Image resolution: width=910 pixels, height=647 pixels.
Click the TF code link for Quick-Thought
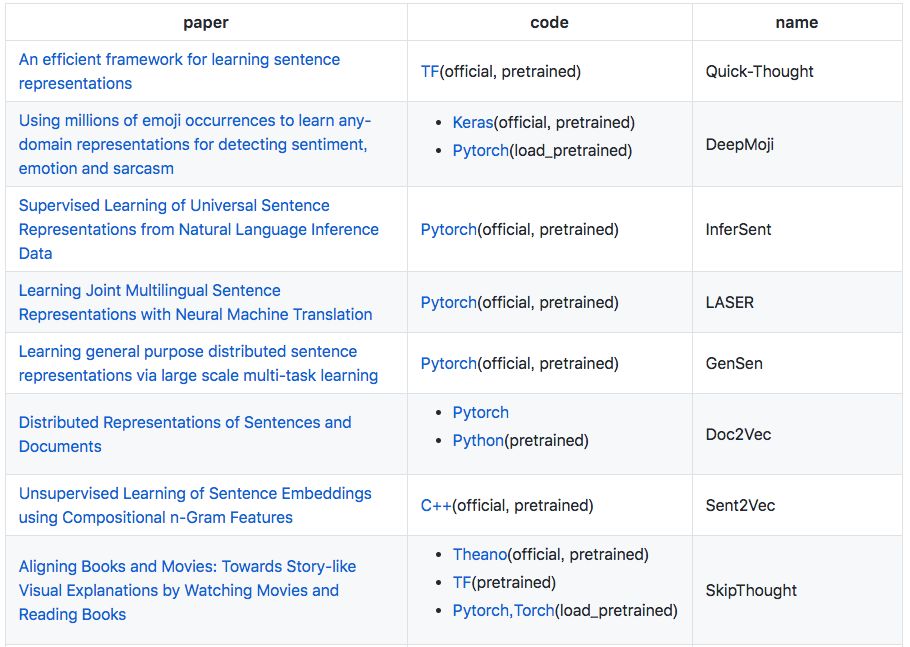[430, 72]
